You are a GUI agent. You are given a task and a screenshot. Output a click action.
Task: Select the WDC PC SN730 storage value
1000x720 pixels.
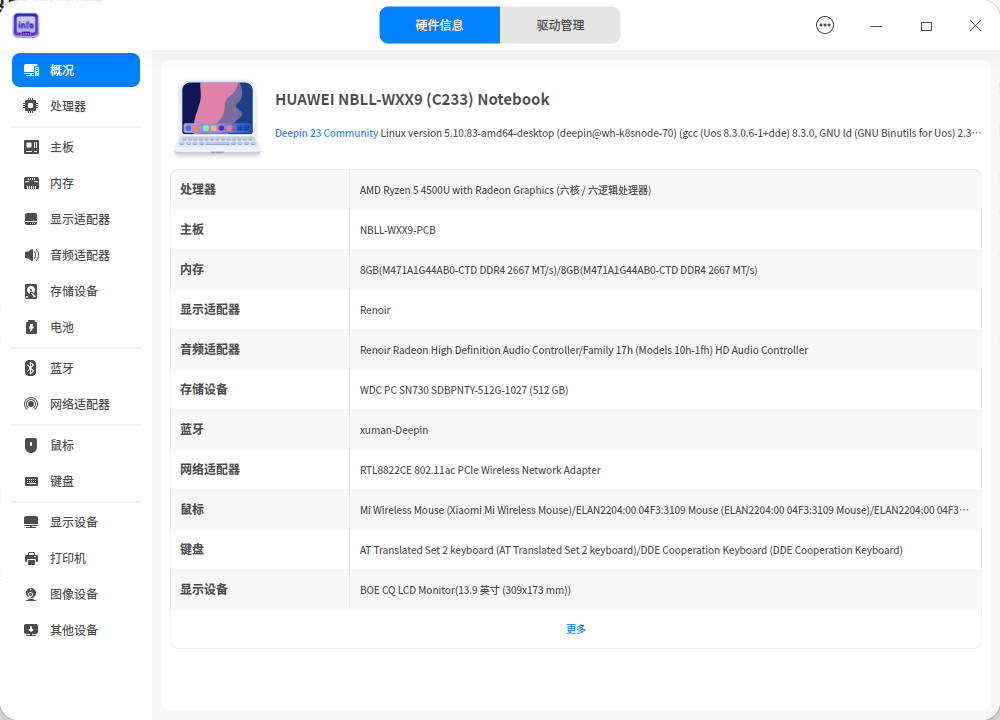(464, 390)
